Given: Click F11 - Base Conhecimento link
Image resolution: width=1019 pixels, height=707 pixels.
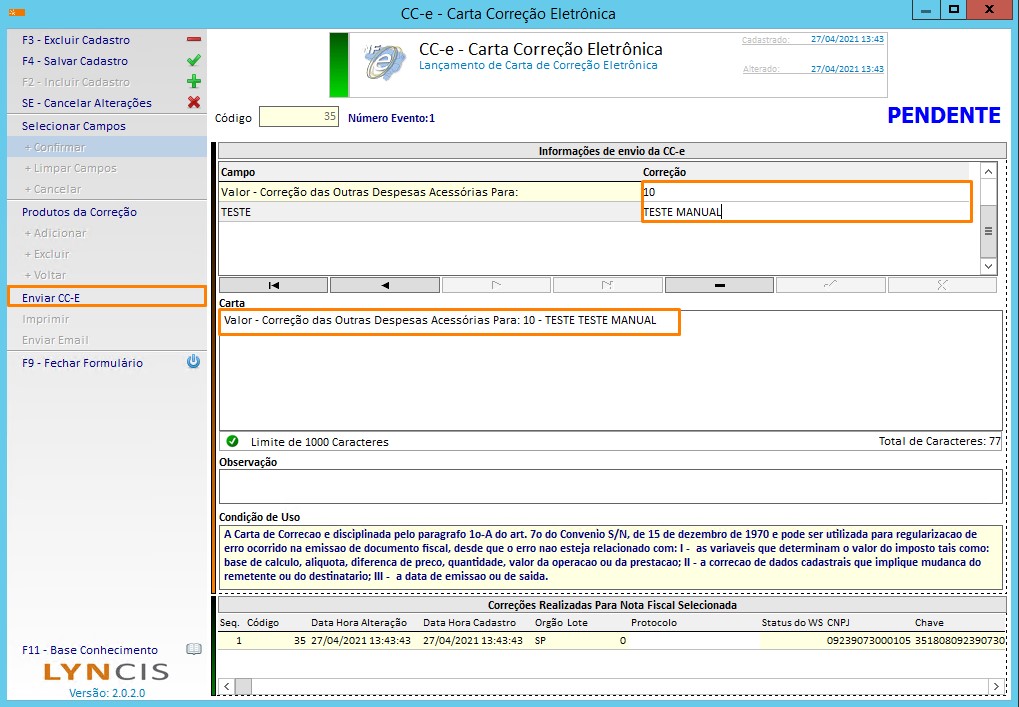Looking at the screenshot, I should [90, 650].
